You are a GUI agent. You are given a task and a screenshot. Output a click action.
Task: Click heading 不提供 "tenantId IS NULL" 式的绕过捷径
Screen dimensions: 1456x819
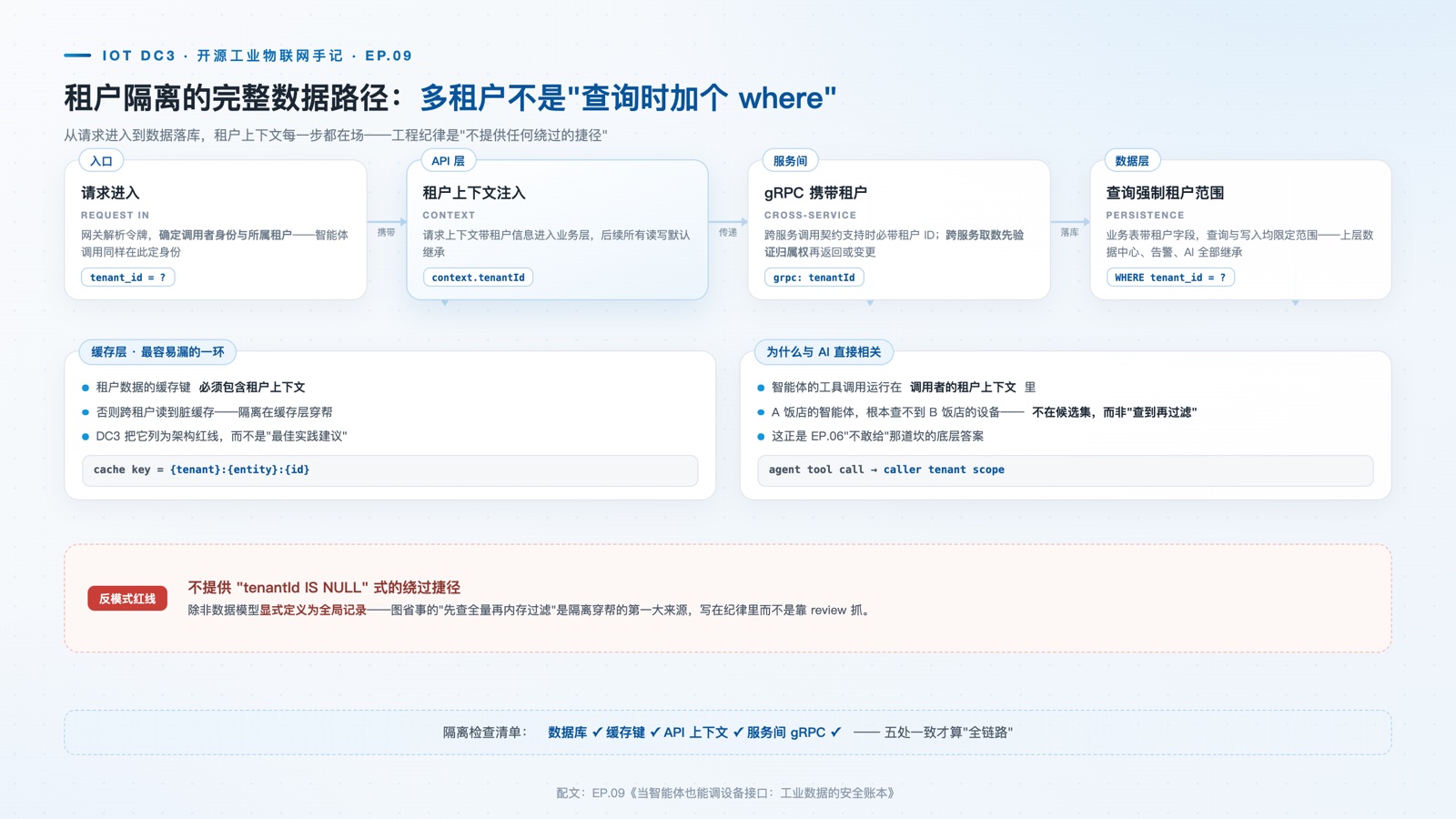point(324,588)
